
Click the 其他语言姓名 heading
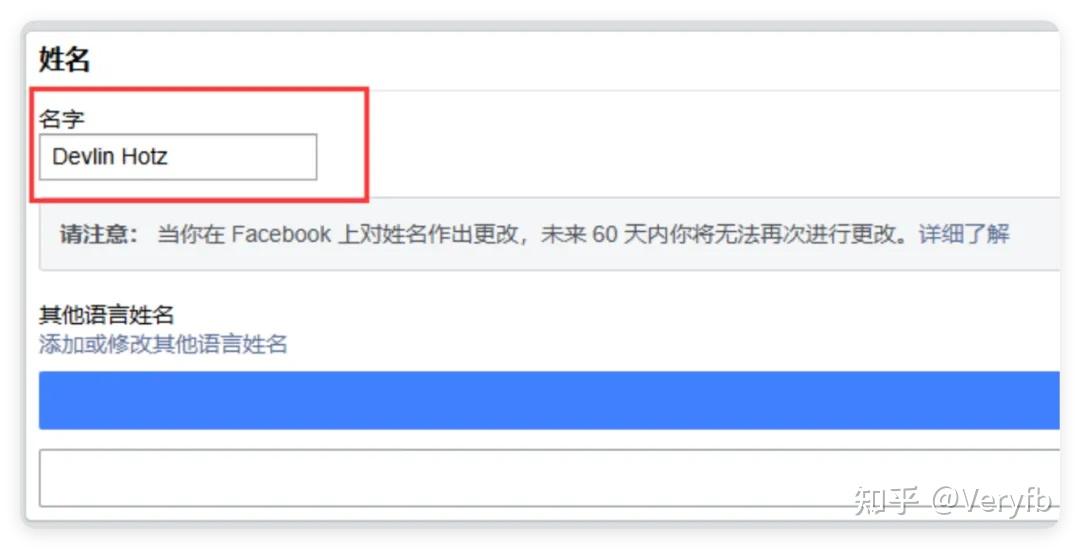[106, 315]
